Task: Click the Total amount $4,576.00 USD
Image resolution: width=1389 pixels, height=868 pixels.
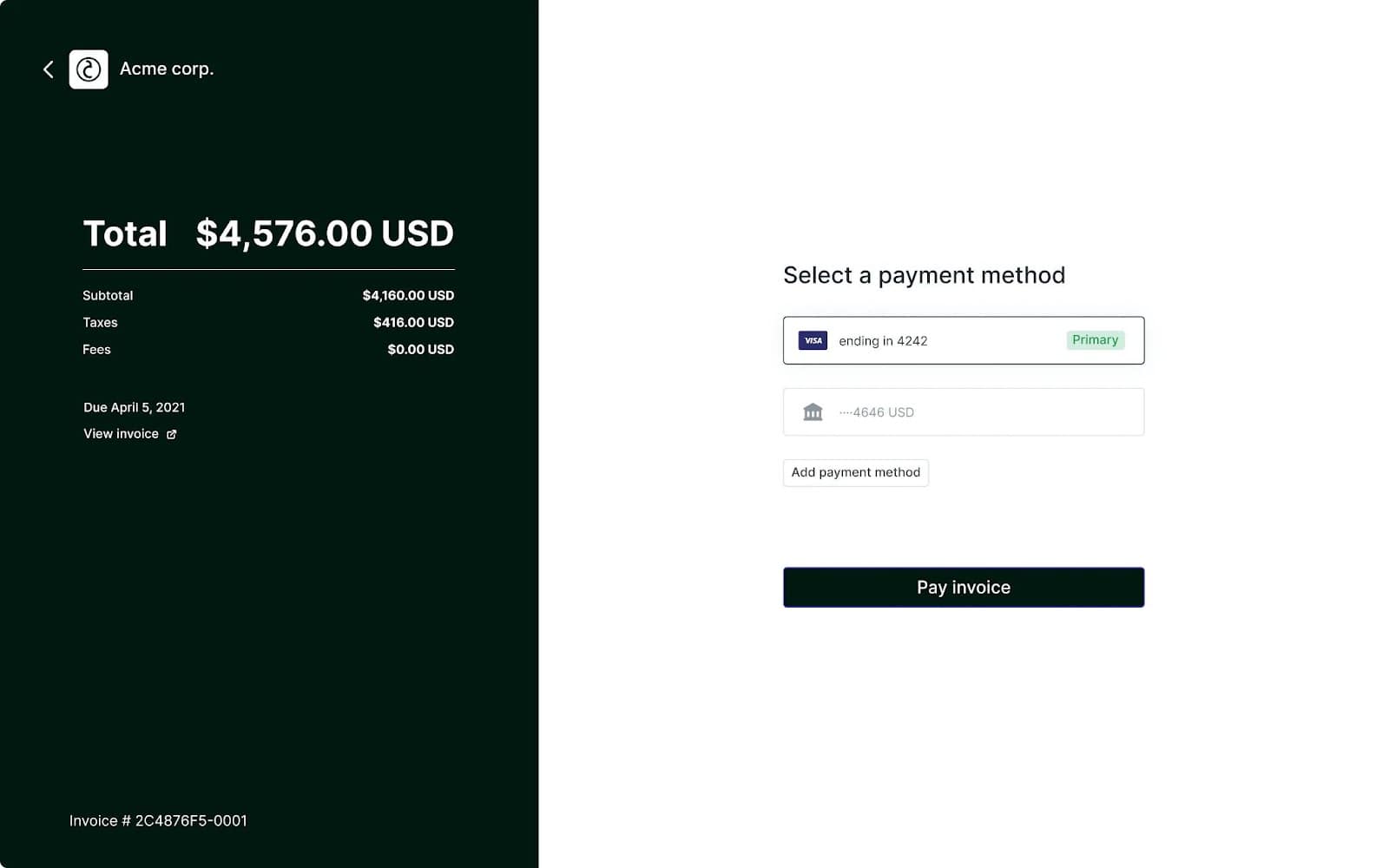Action: 324,233
